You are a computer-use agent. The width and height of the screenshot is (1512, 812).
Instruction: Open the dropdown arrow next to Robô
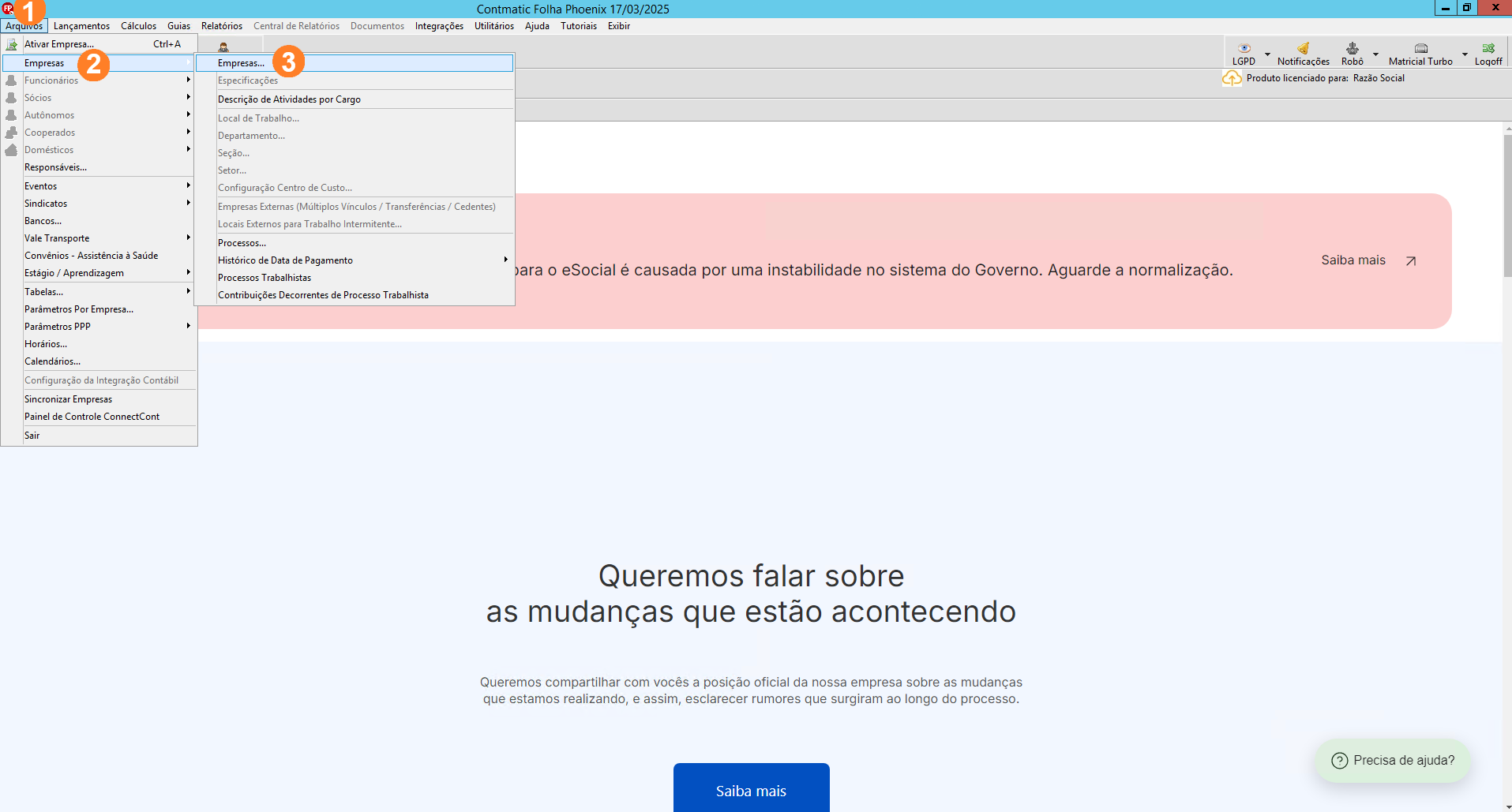click(x=1375, y=54)
